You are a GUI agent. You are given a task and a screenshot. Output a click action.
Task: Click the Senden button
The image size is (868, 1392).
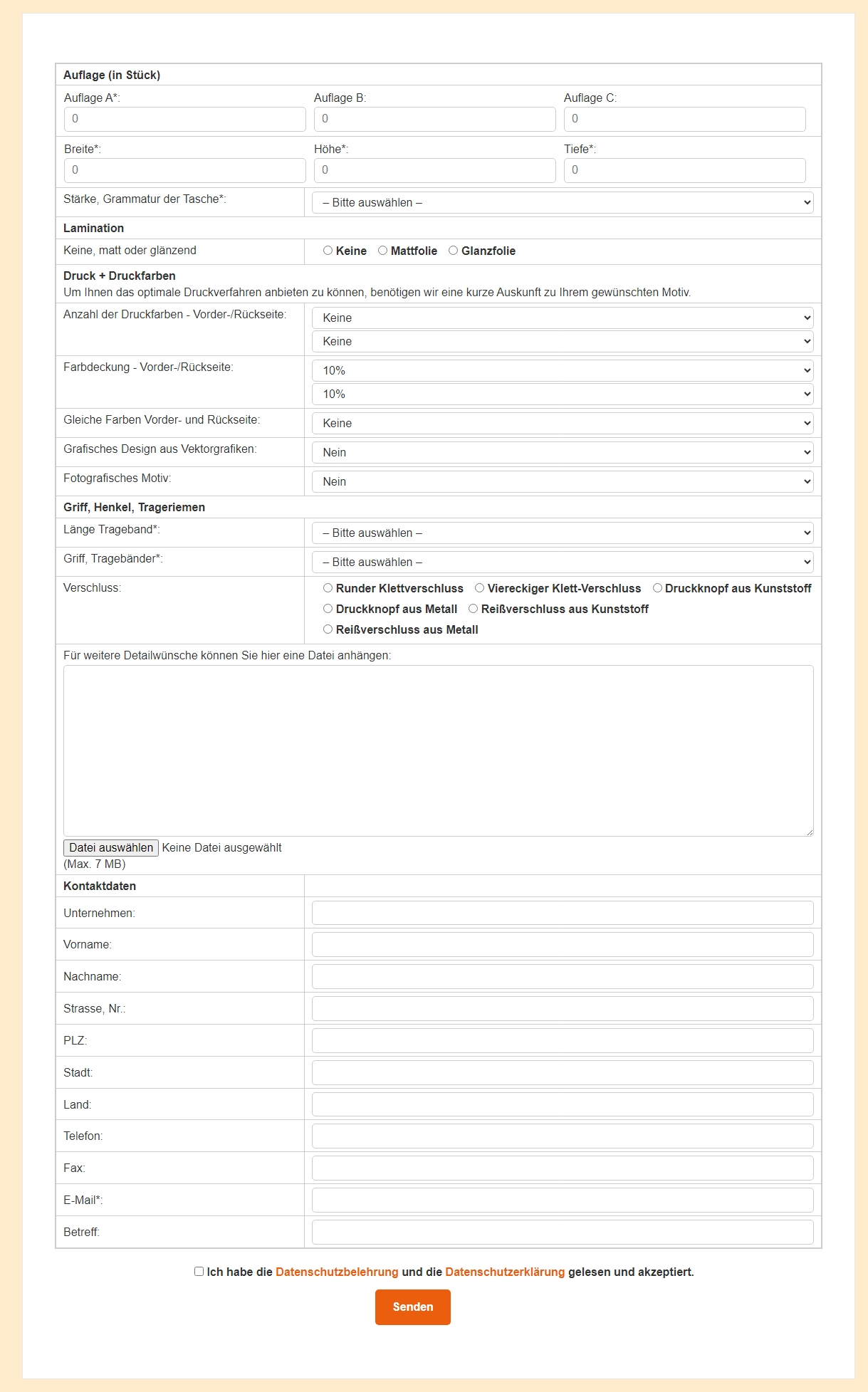(413, 1307)
